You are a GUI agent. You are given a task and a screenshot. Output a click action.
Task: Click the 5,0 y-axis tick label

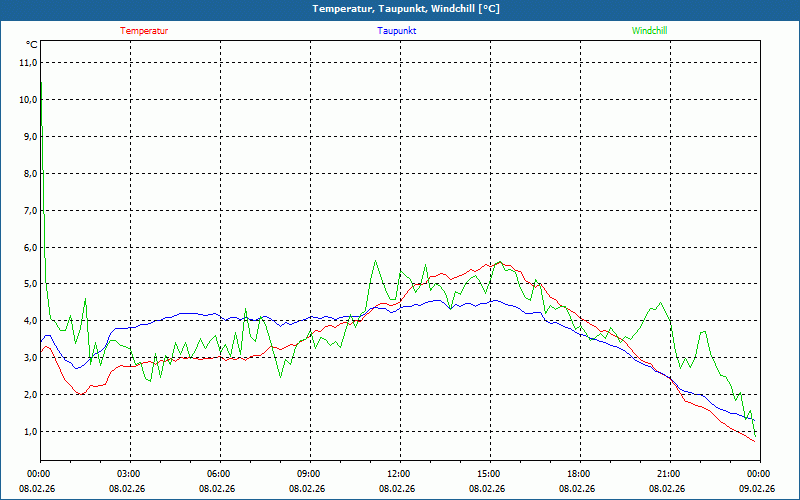pyautogui.click(x=28, y=284)
